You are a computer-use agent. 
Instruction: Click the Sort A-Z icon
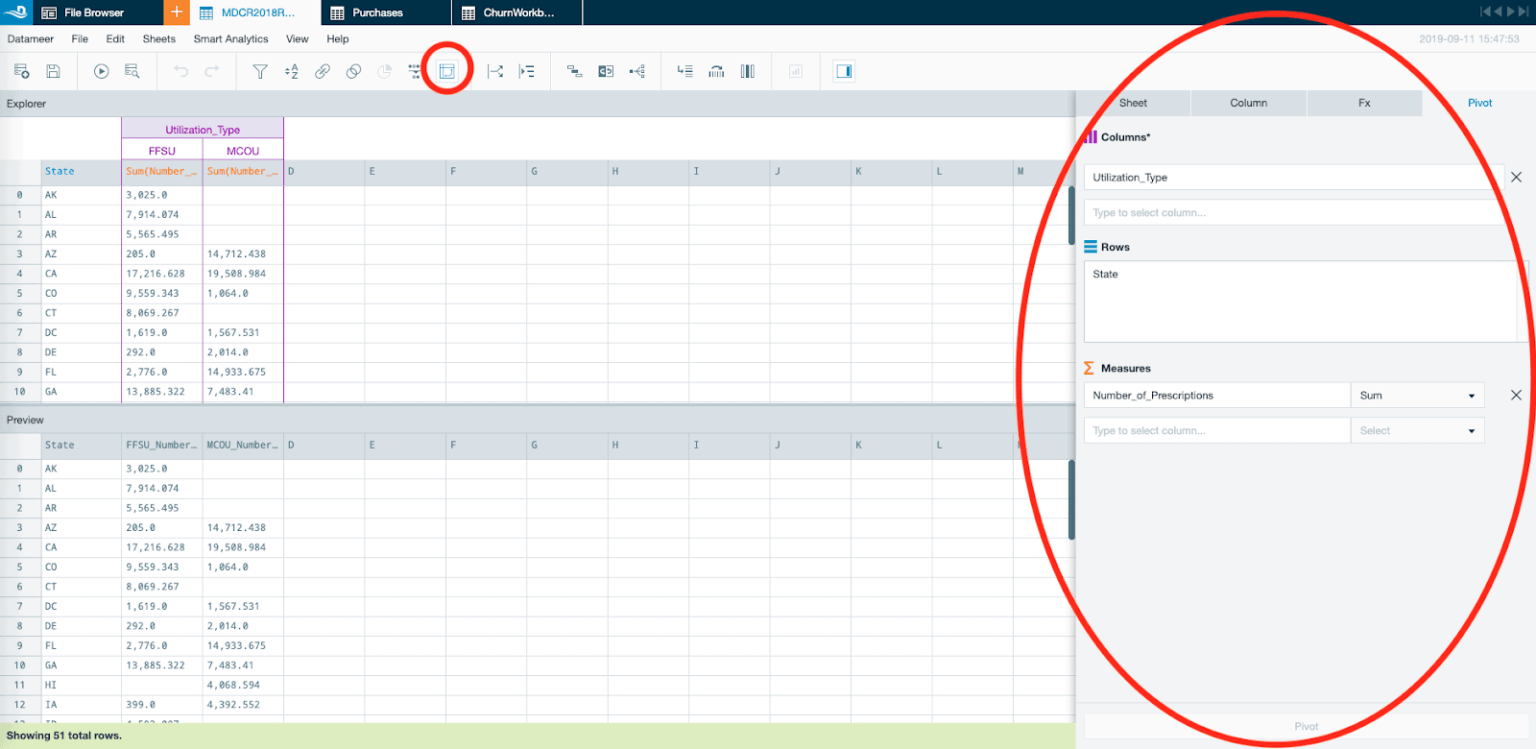[x=291, y=71]
